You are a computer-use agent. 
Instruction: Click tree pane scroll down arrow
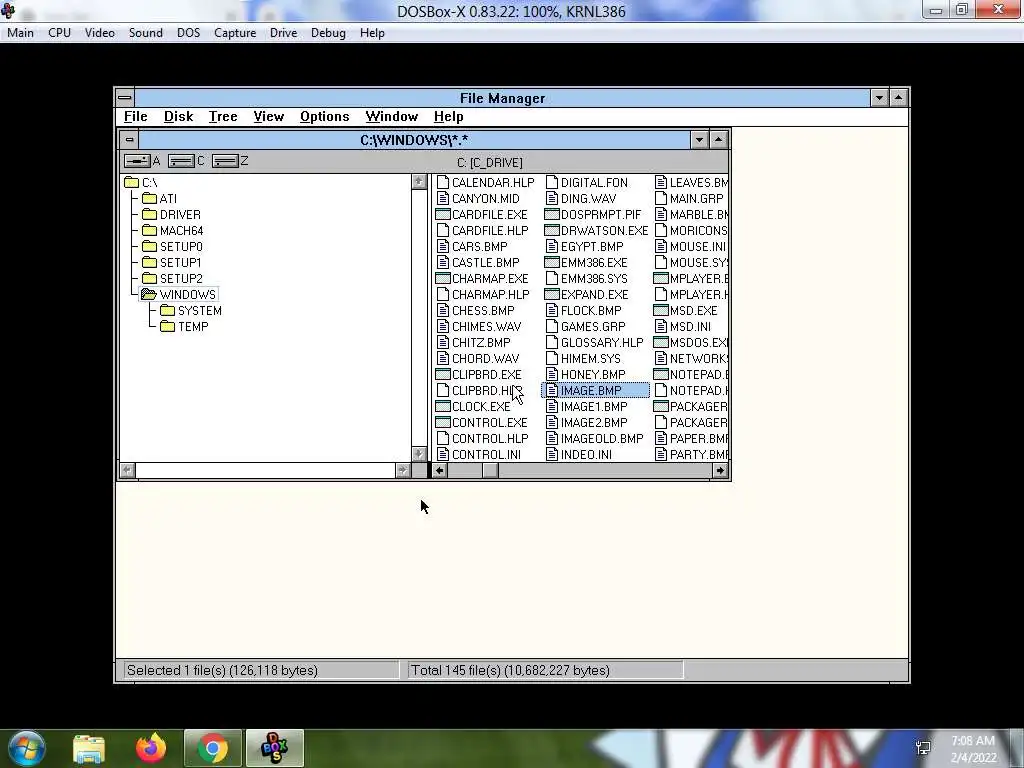[419, 454]
